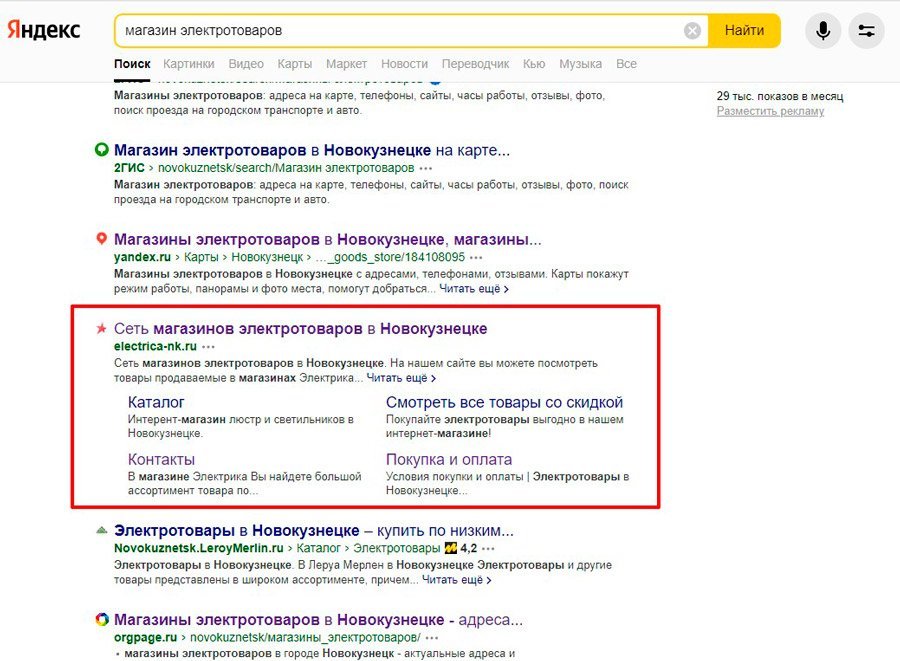This screenshot has height=661, width=900.
Task: Open options dots next to orgpage.ru URL
Action: click(432, 637)
